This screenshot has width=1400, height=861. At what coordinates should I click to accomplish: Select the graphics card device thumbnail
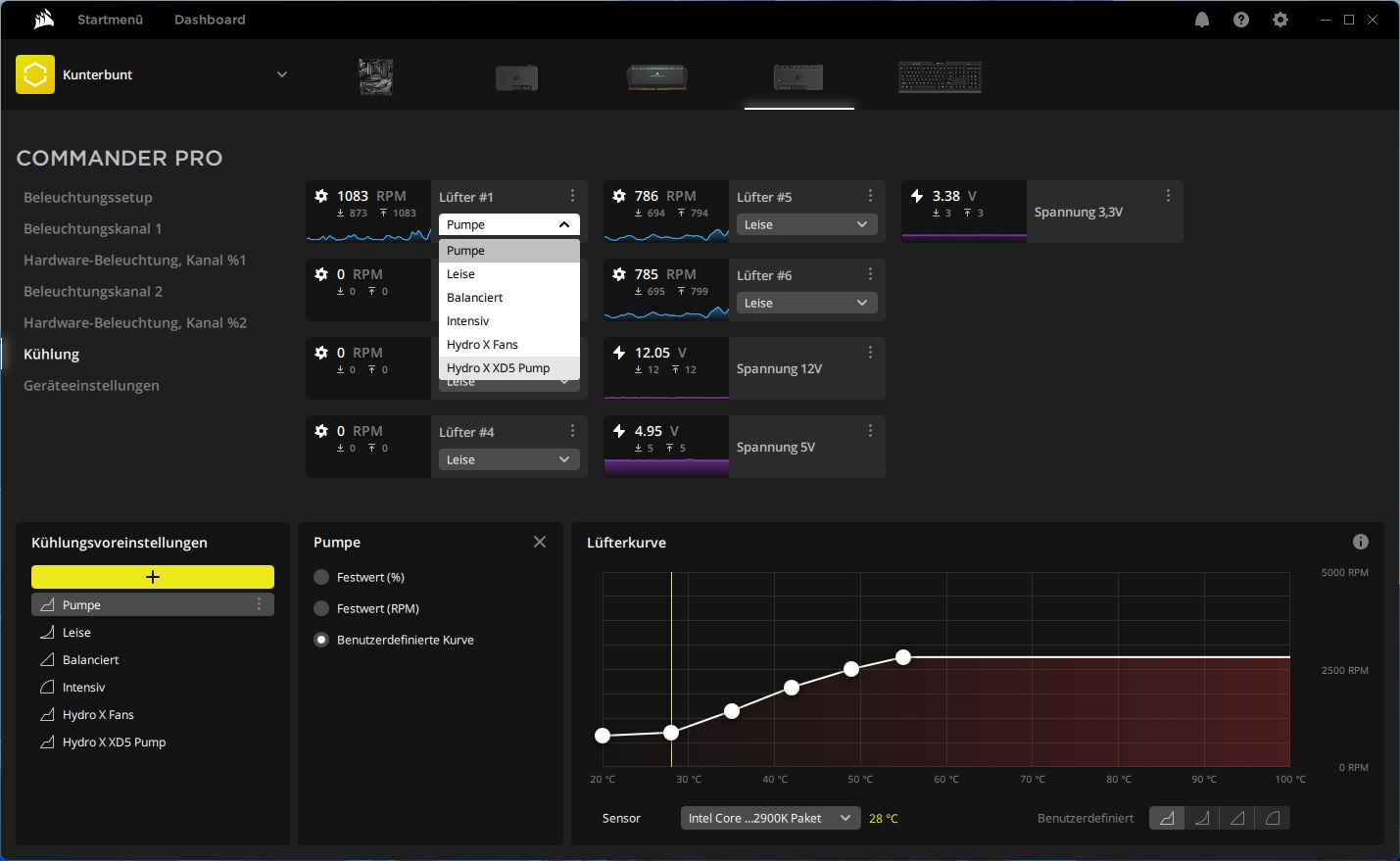click(516, 77)
